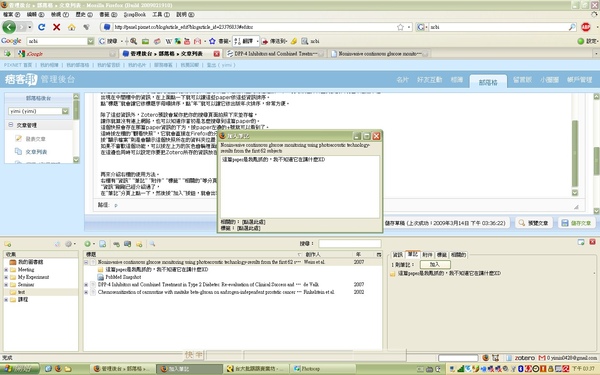Click the 加入 button to add a note
This screenshot has height=375, width=600.
[435, 264]
